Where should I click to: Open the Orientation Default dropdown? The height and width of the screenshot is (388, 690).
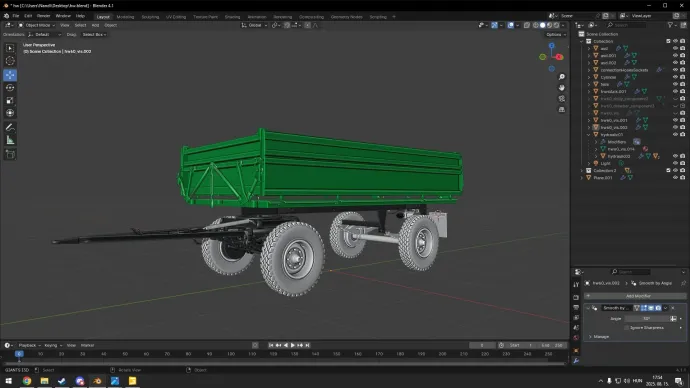coord(44,34)
